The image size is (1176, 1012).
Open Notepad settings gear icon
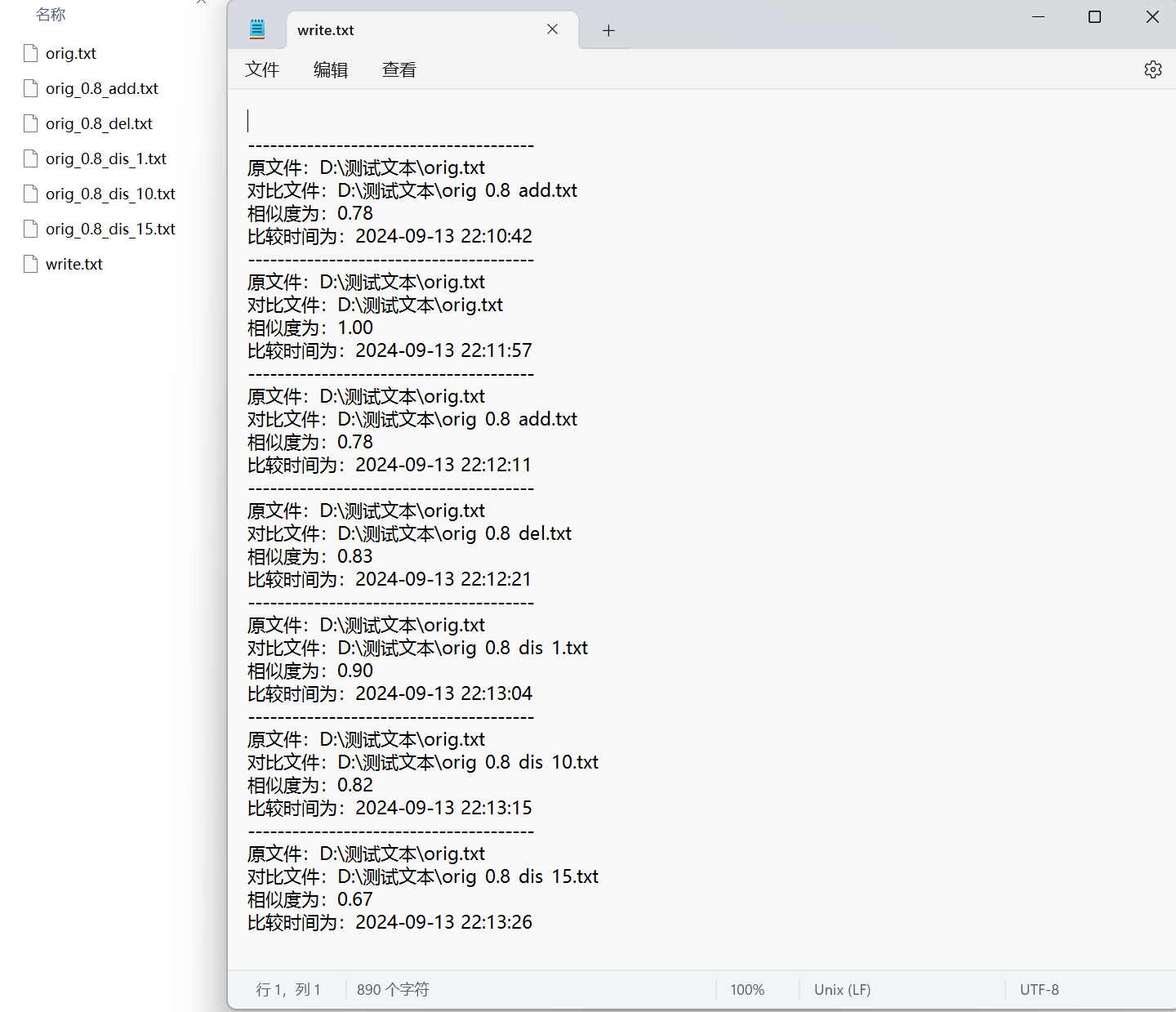tap(1152, 69)
